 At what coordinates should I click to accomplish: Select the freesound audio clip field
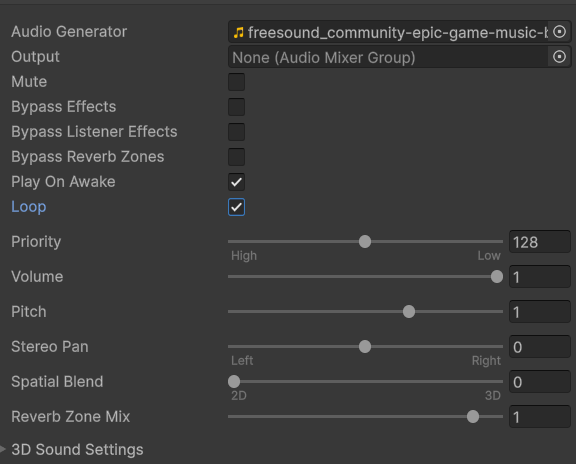point(388,32)
